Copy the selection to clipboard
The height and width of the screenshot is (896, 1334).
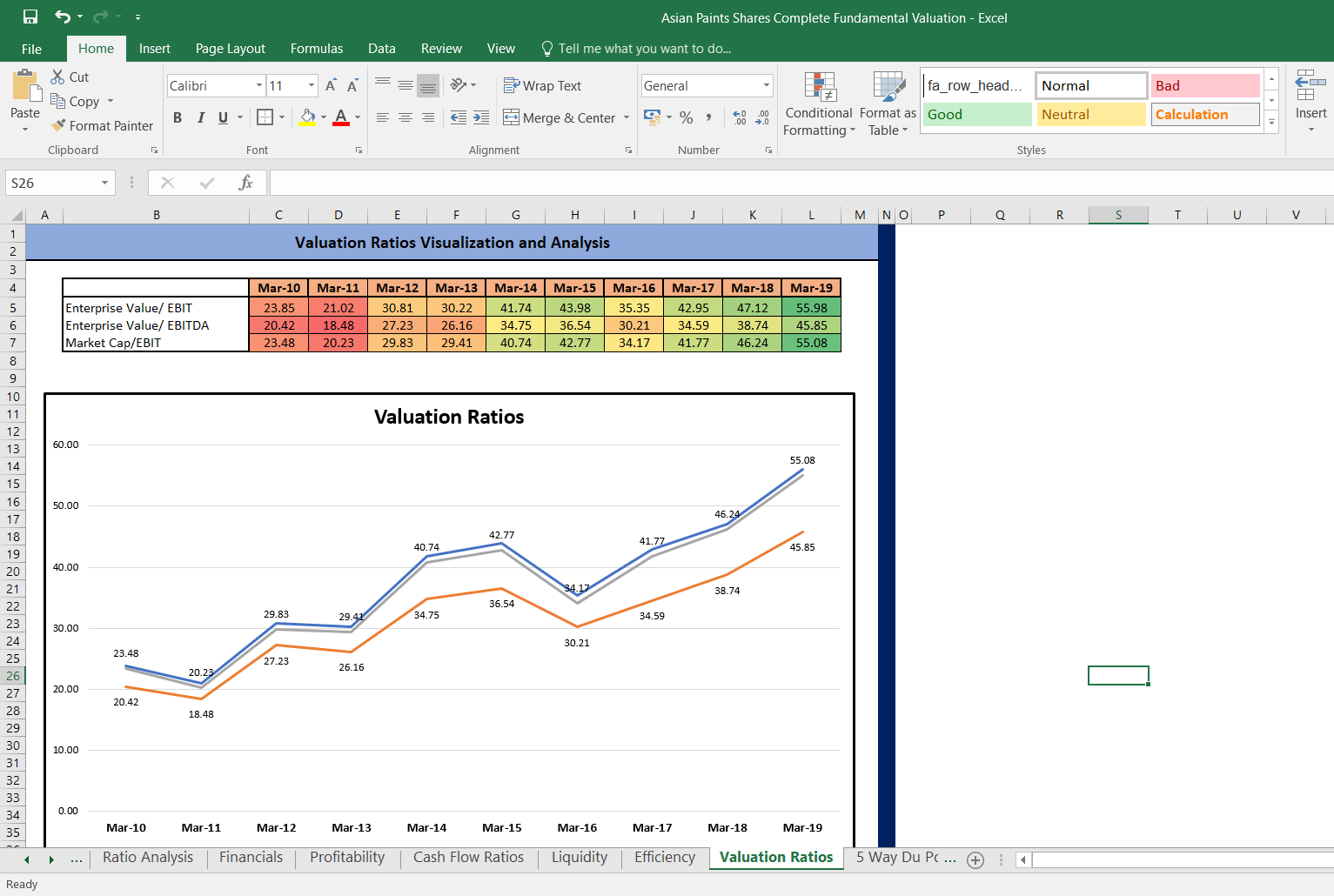tap(75, 101)
